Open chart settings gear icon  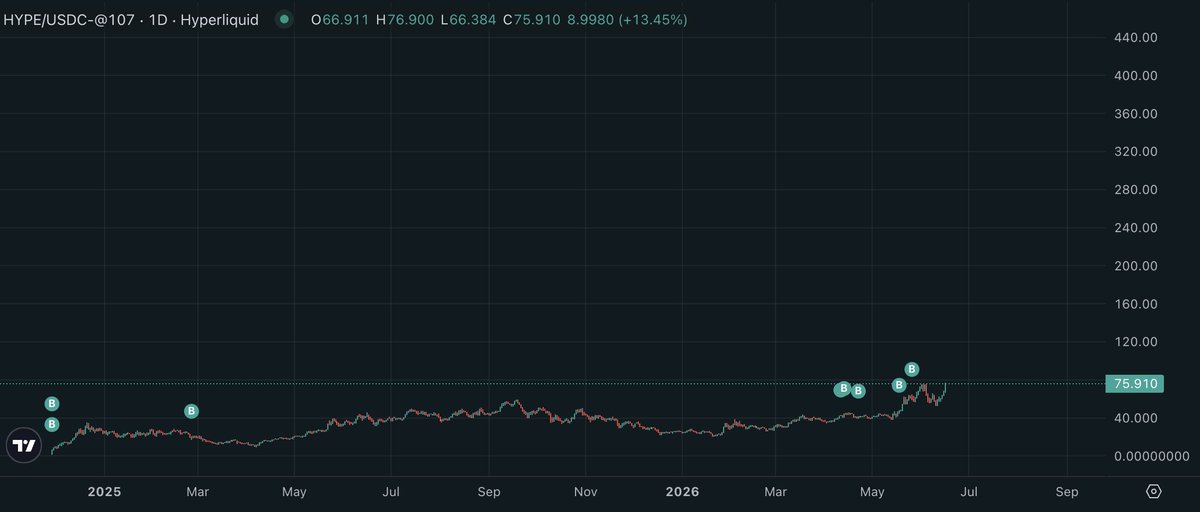(x=1153, y=492)
